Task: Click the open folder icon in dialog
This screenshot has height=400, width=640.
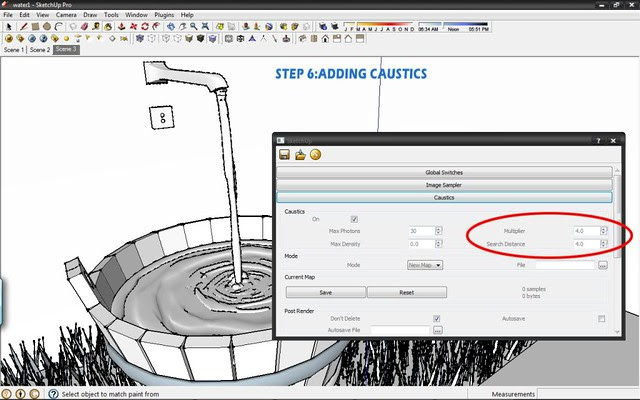Action: tap(300, 155)
